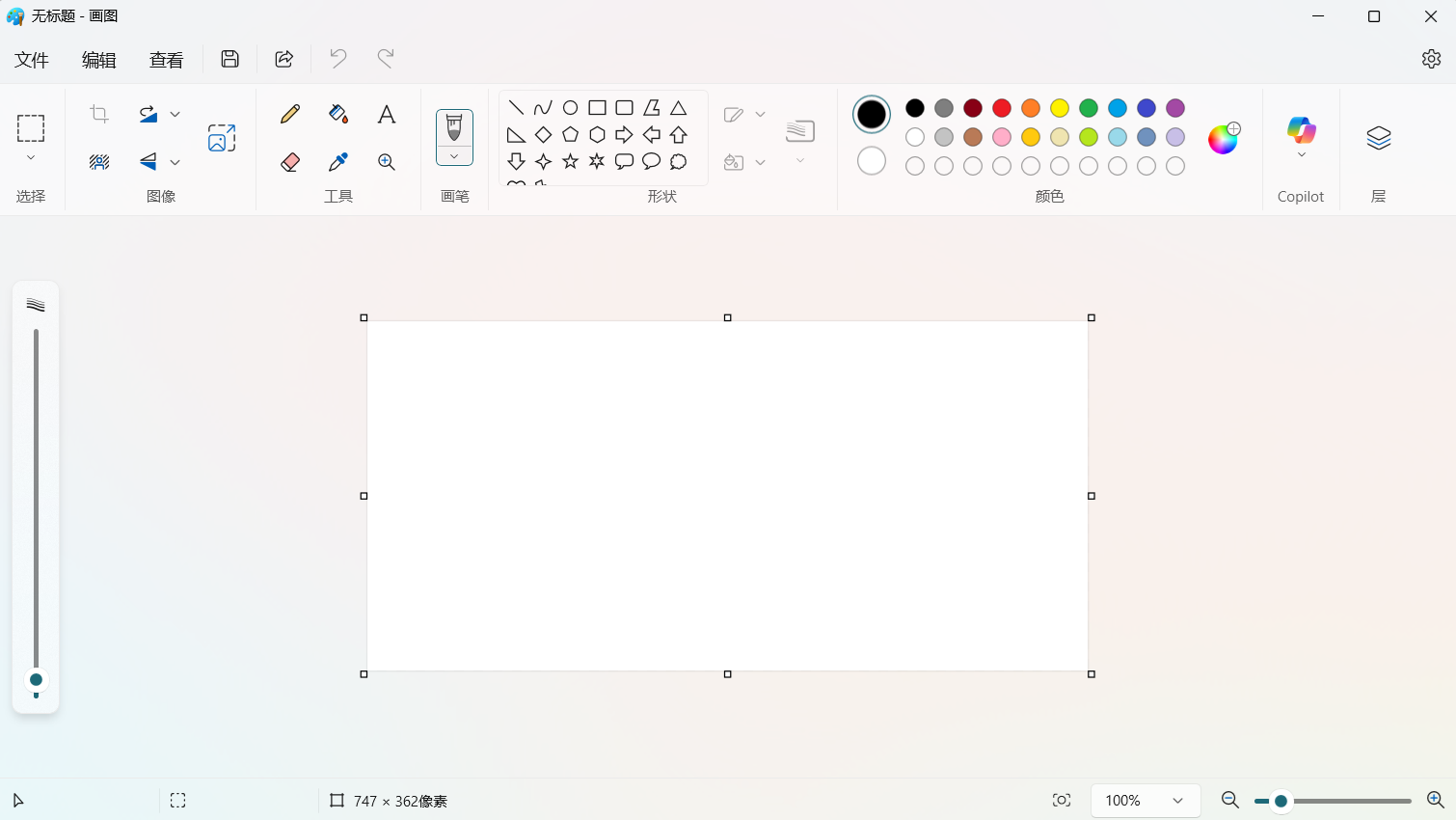Click the rectangular selection tool
The height and width of the screenshot is (820, 1456).
pyautogui.click(x=31, y=128)
